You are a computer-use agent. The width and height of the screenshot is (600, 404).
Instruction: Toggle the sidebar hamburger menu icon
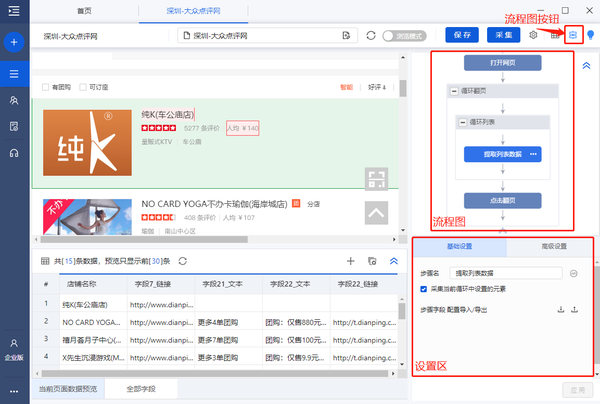14,11
